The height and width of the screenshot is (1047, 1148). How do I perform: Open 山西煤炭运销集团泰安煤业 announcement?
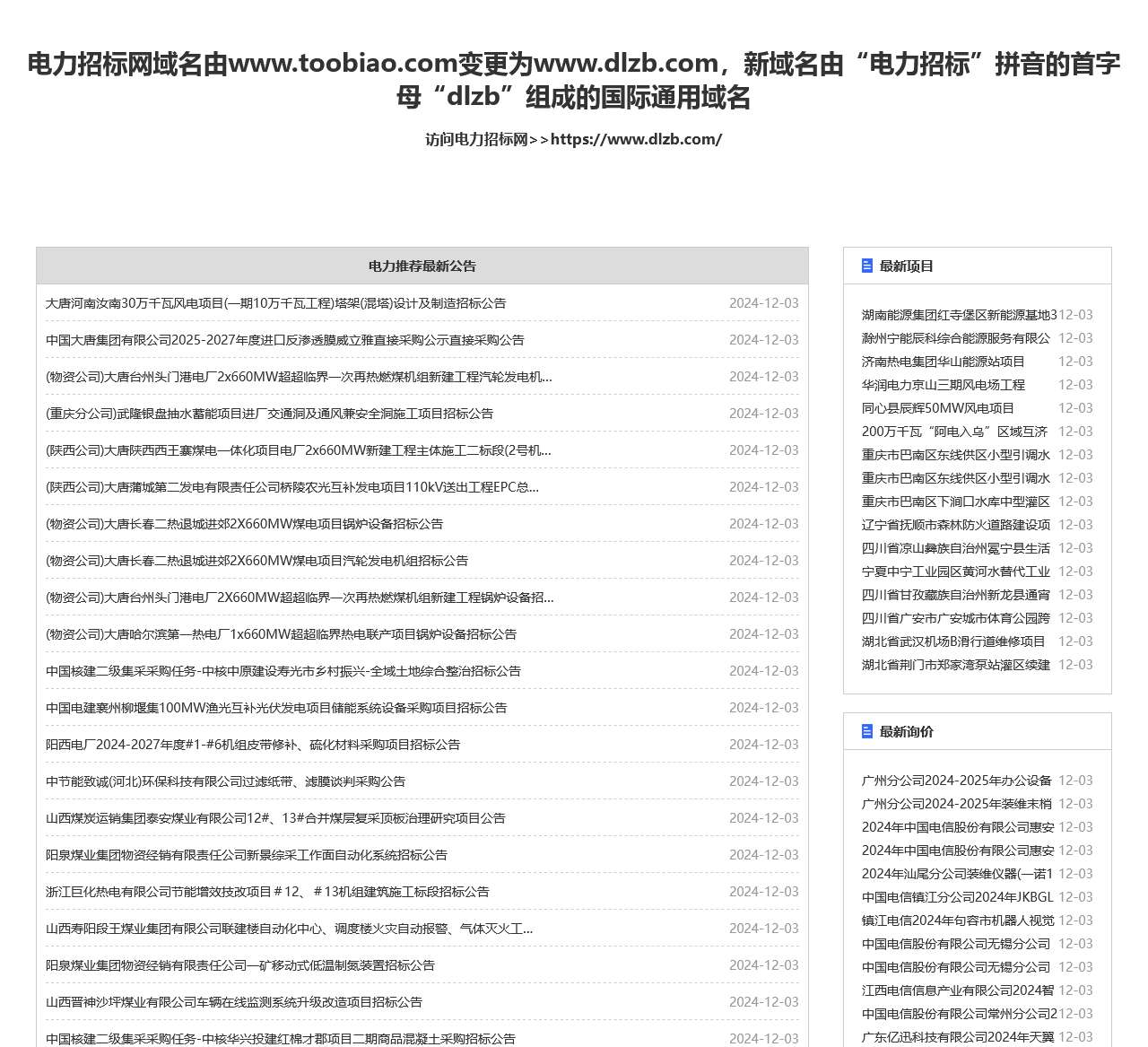click(x=275, y=818)
